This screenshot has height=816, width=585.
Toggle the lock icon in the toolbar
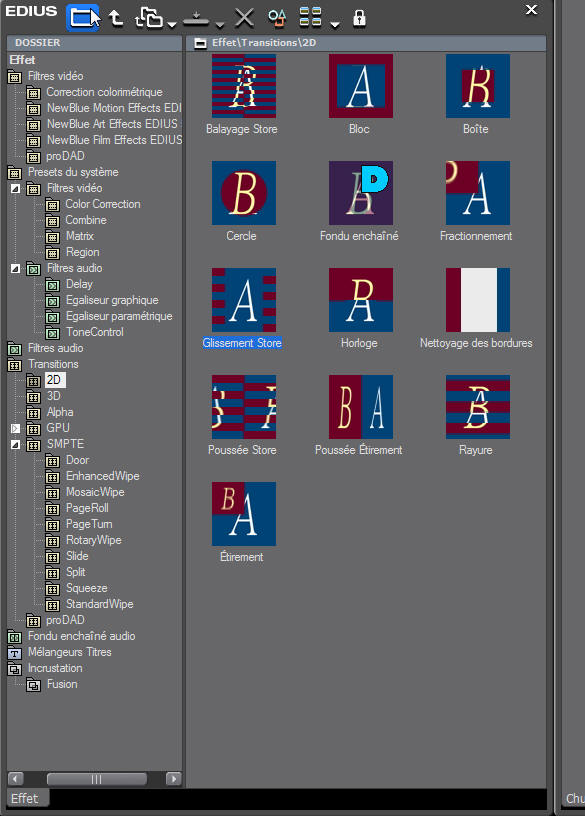[359, 18]
